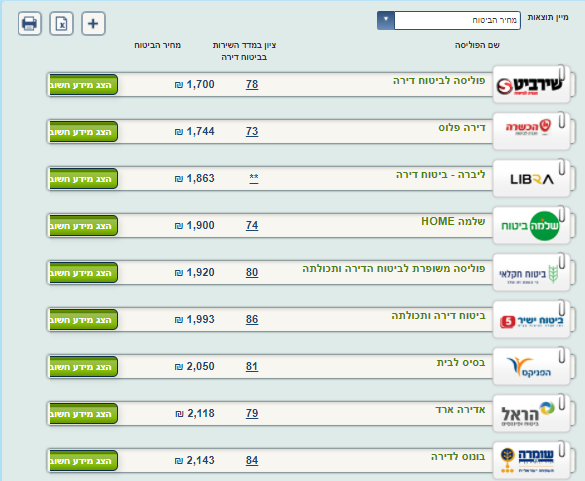Show important info for the 1,920 policy
Viewport: 585px width, 481px height.
84,273
